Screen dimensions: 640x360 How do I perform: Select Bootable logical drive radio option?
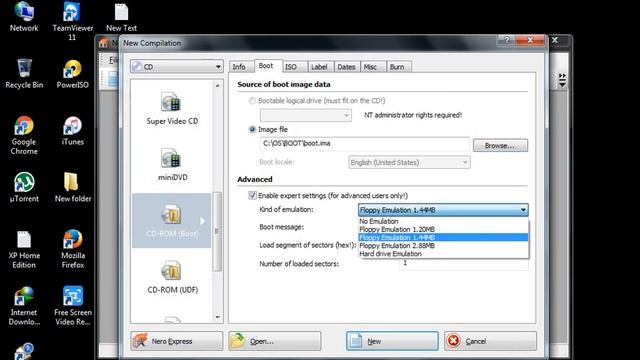pos(252,100)
